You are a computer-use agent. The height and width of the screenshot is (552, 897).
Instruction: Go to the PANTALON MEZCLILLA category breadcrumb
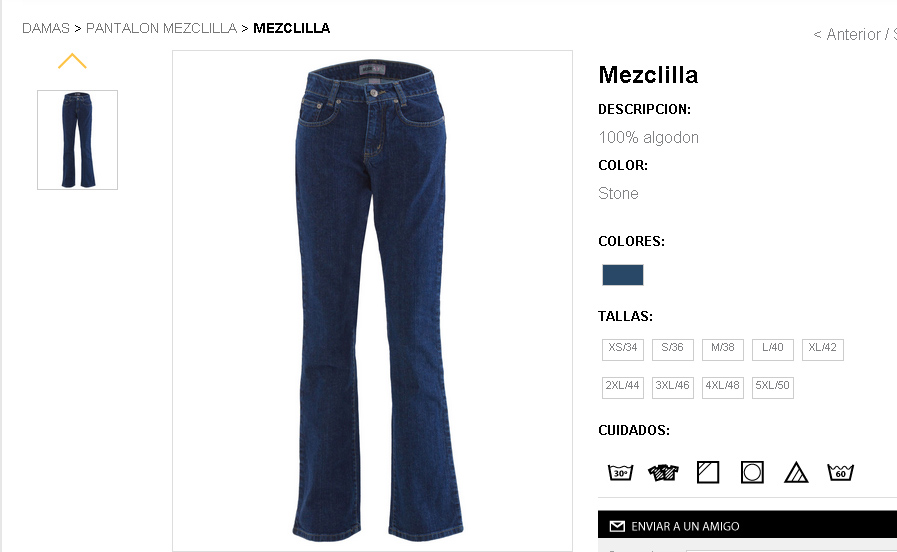pyautogui.click(x=161, y=28)
